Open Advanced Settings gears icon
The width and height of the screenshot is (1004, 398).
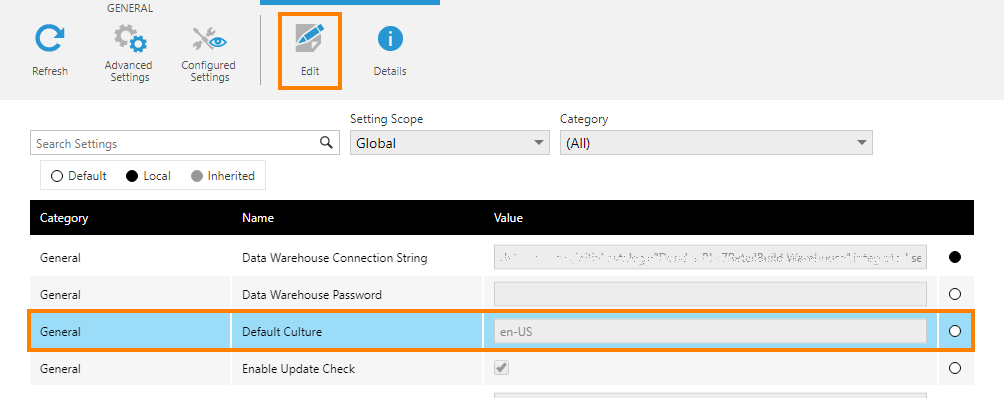click(x=130, y=38)
